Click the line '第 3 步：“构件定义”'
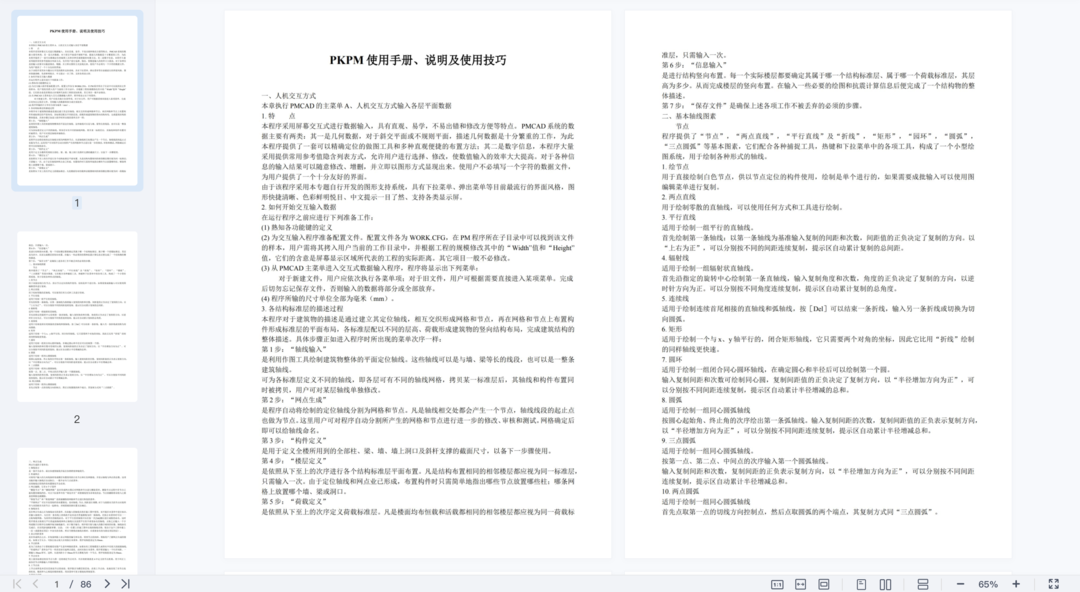Viewport: 1080px width, 592px height. pos(294,440)
